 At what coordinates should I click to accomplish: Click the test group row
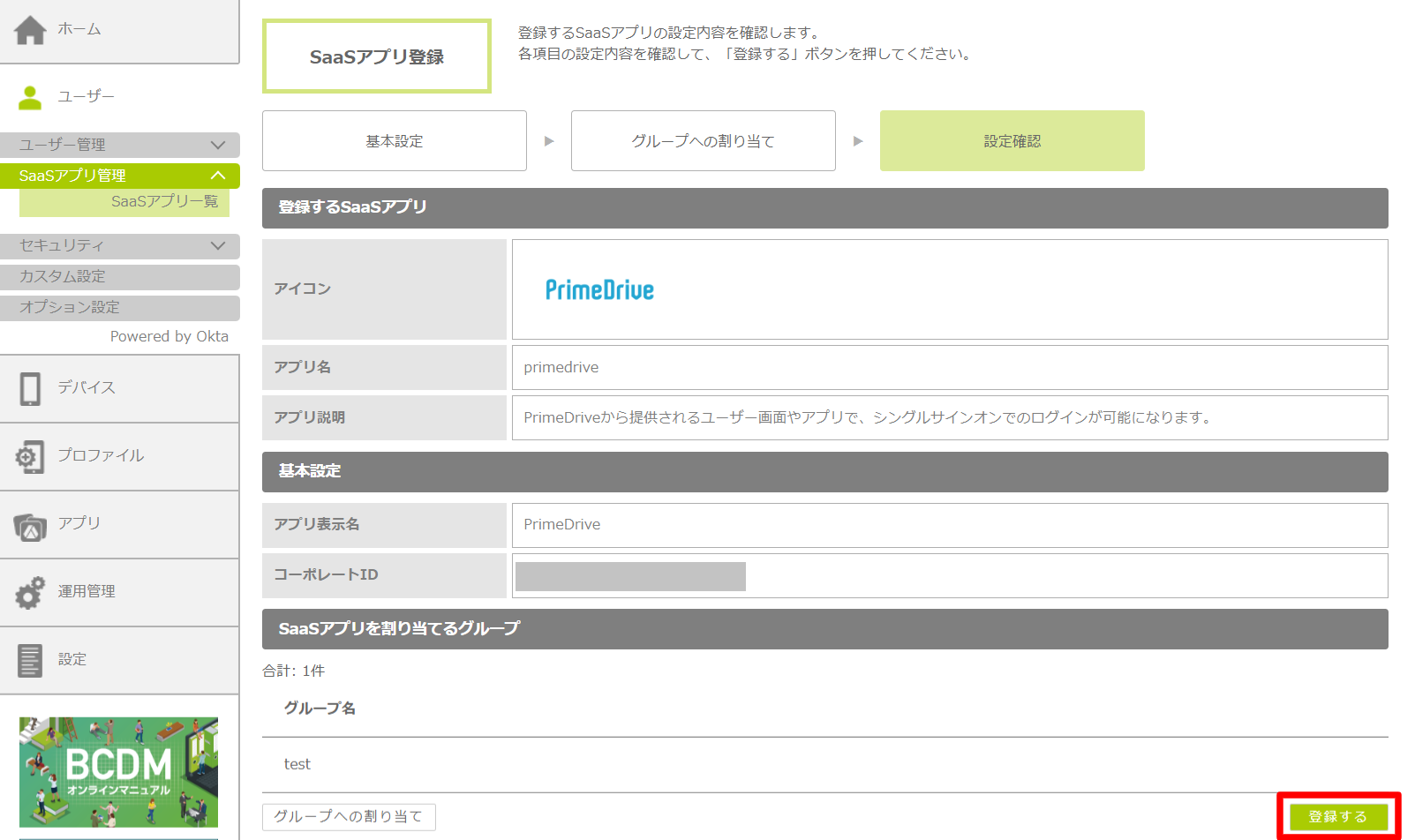tap(297, 764)
